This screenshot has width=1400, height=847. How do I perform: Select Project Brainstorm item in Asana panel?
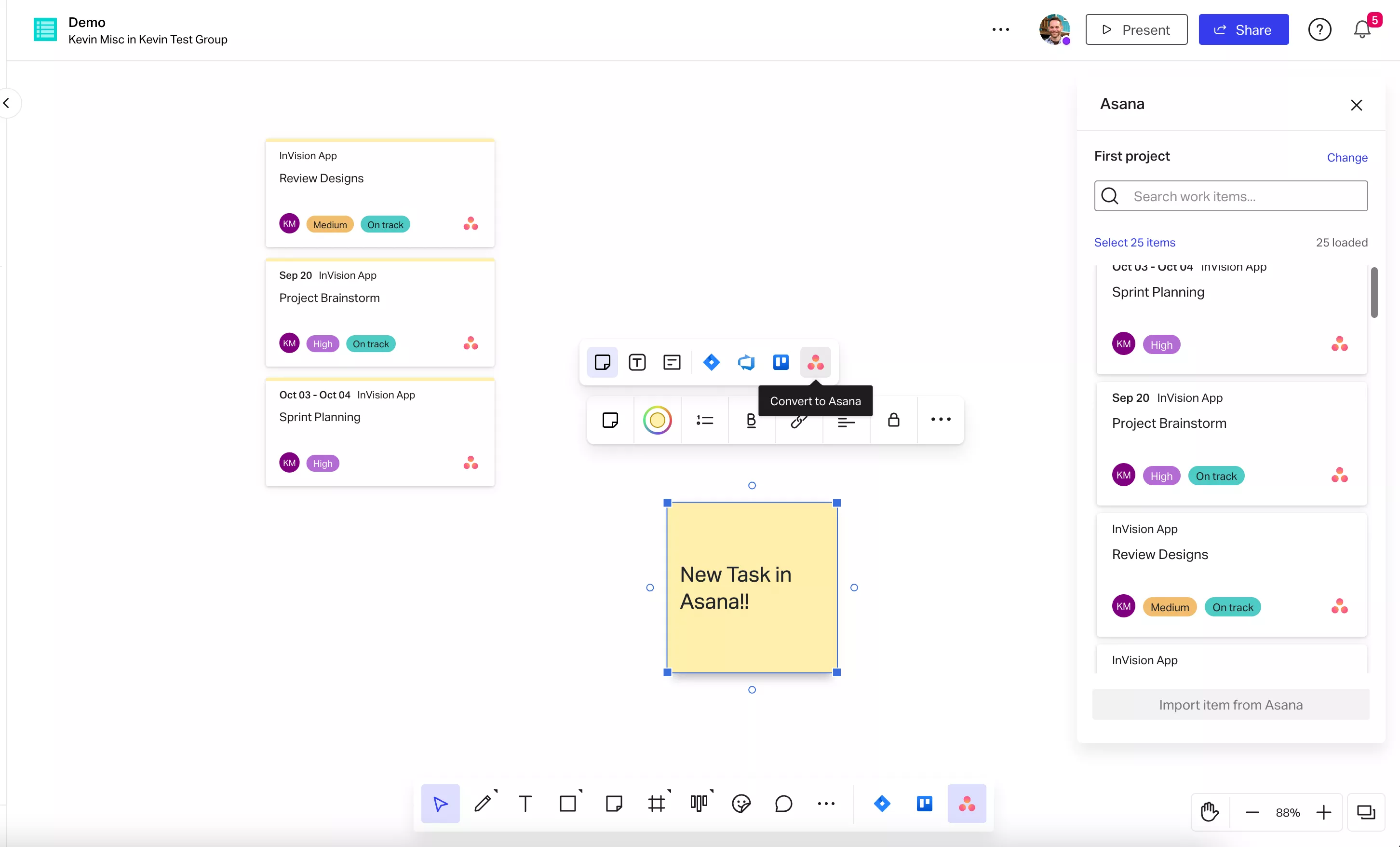1231,443
